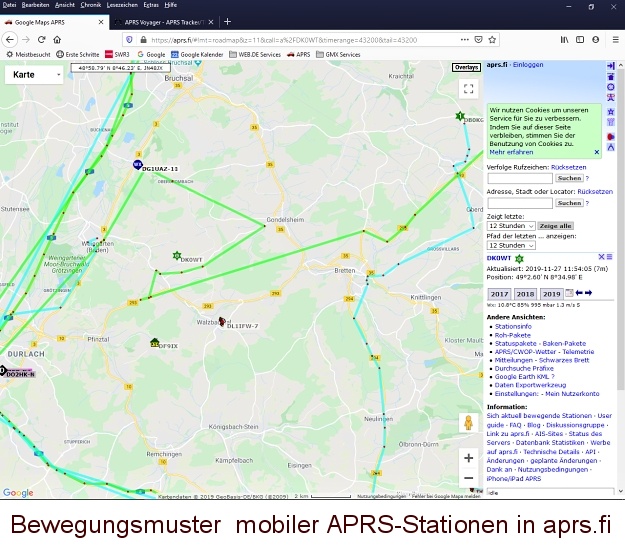Select the 2018 year tab
The width and height of the screenshot is (625, 550).
[x=525, y=294]
